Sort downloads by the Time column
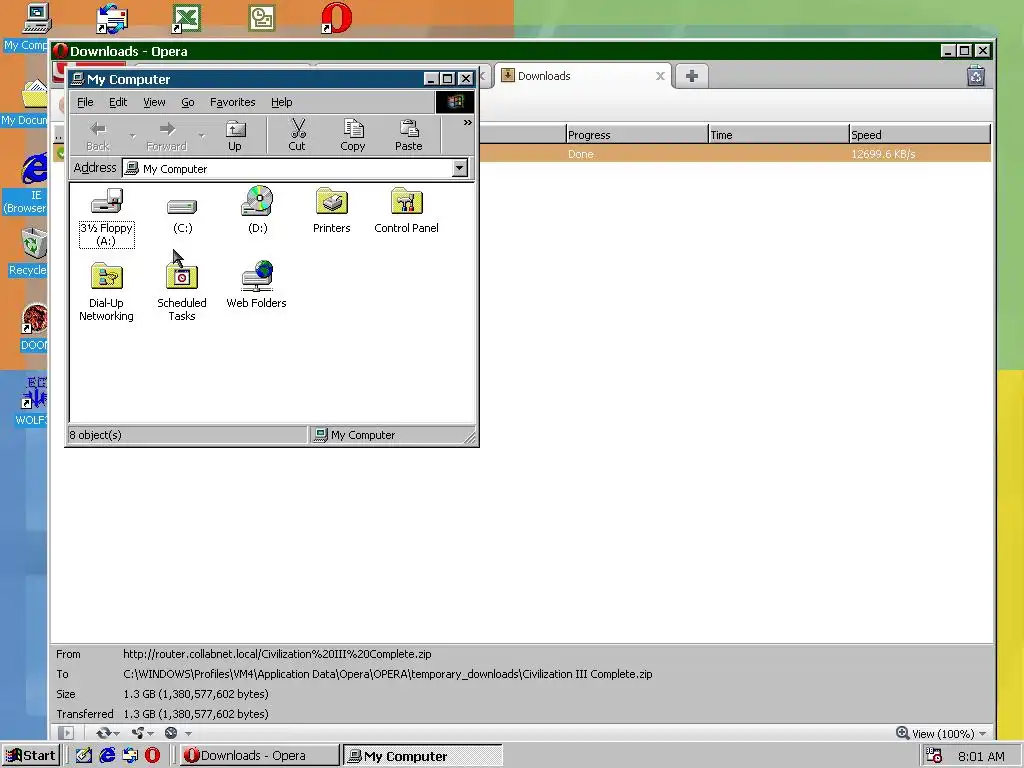This screenshot has width=1024, height=768. 778,135
